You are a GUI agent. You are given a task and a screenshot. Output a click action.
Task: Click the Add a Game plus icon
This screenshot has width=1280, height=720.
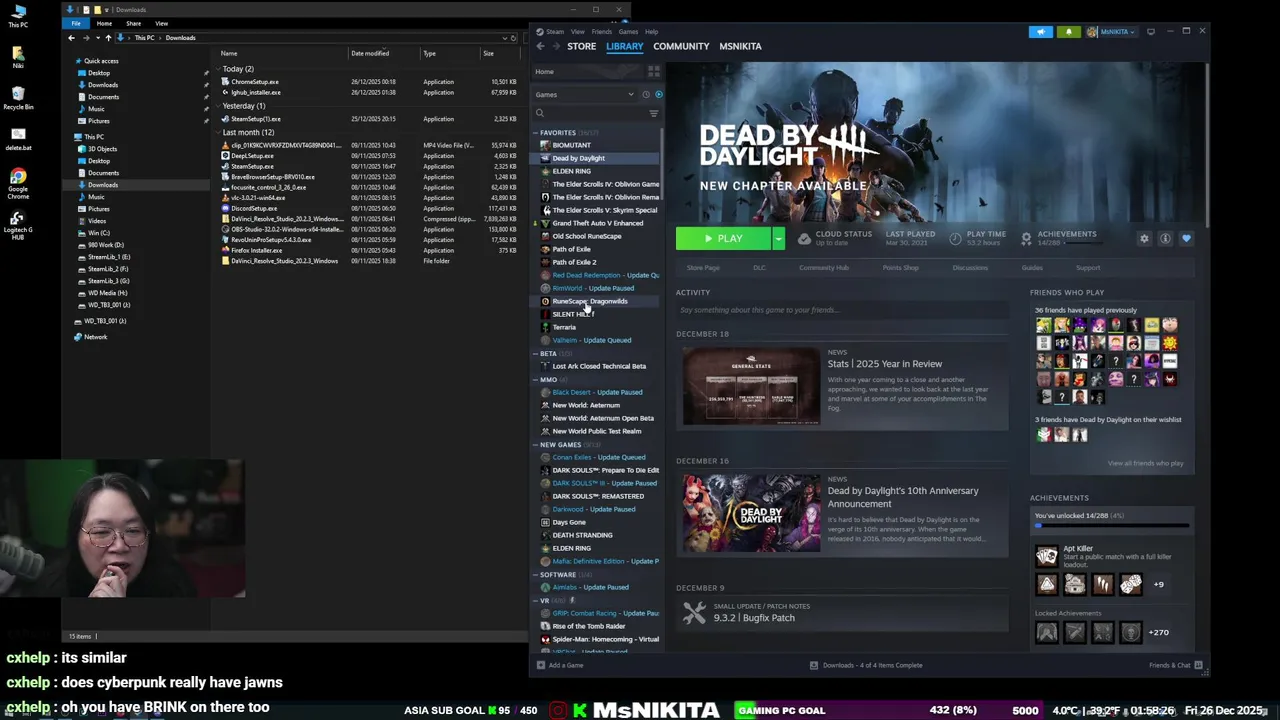541,665
